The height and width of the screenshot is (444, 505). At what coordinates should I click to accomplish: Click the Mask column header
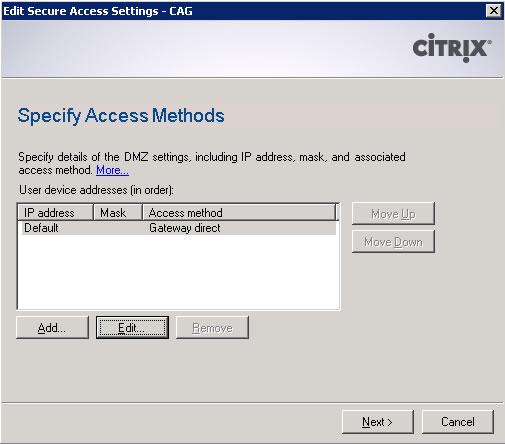(118, 213)
